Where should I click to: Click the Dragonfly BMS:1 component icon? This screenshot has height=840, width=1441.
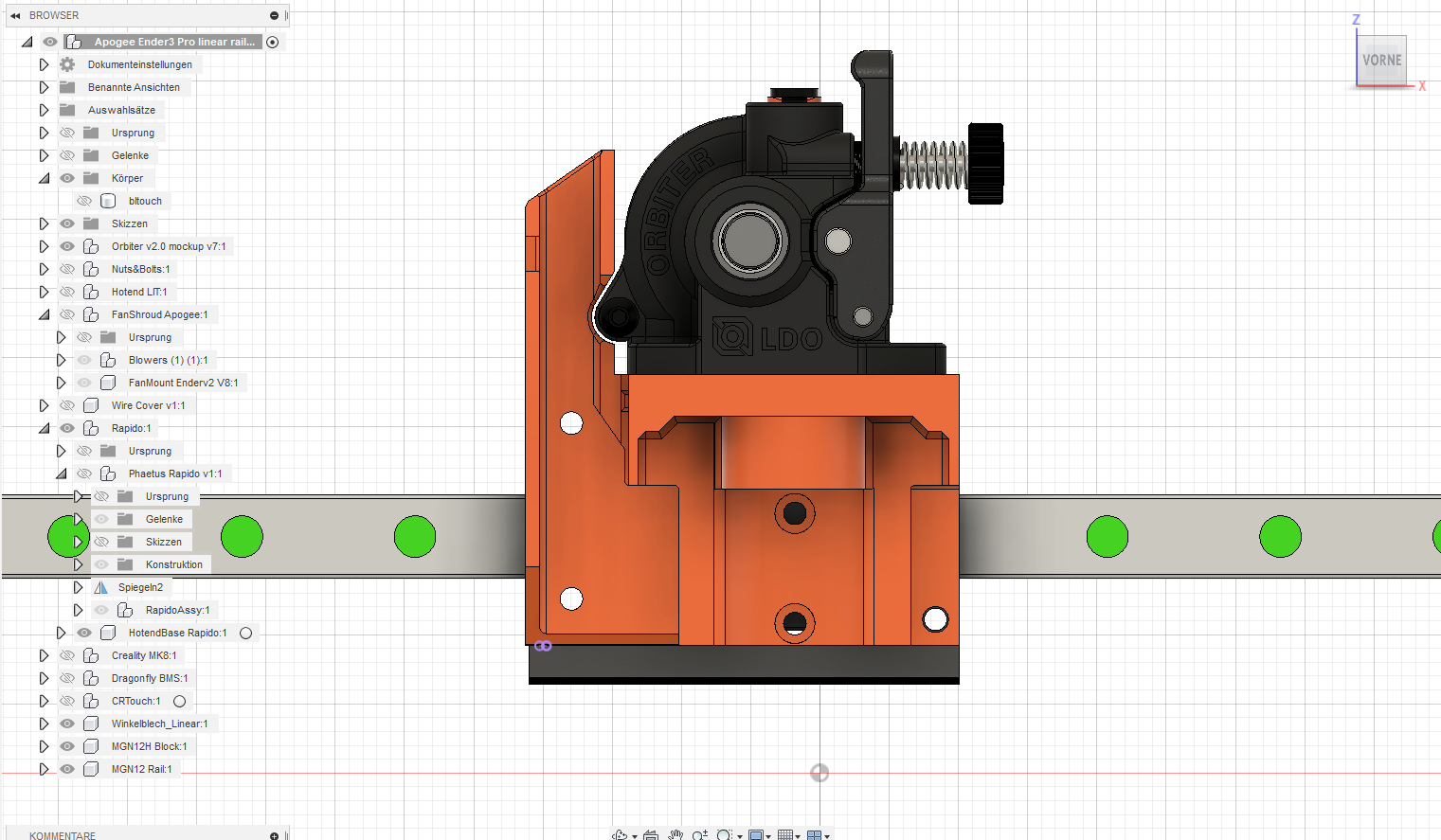point(91,678)
